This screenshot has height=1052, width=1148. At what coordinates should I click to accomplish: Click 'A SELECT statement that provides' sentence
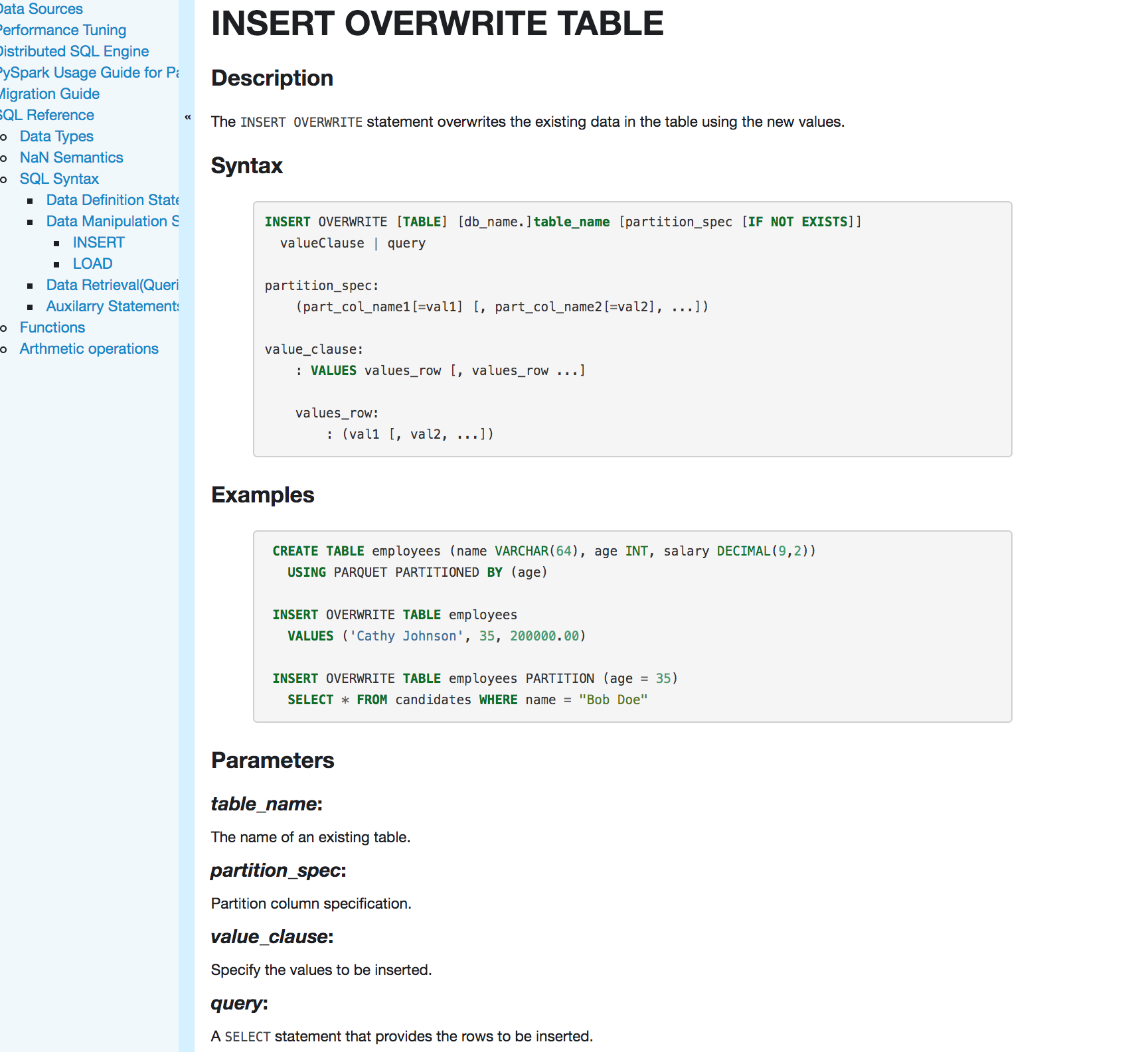[402, 1036]
